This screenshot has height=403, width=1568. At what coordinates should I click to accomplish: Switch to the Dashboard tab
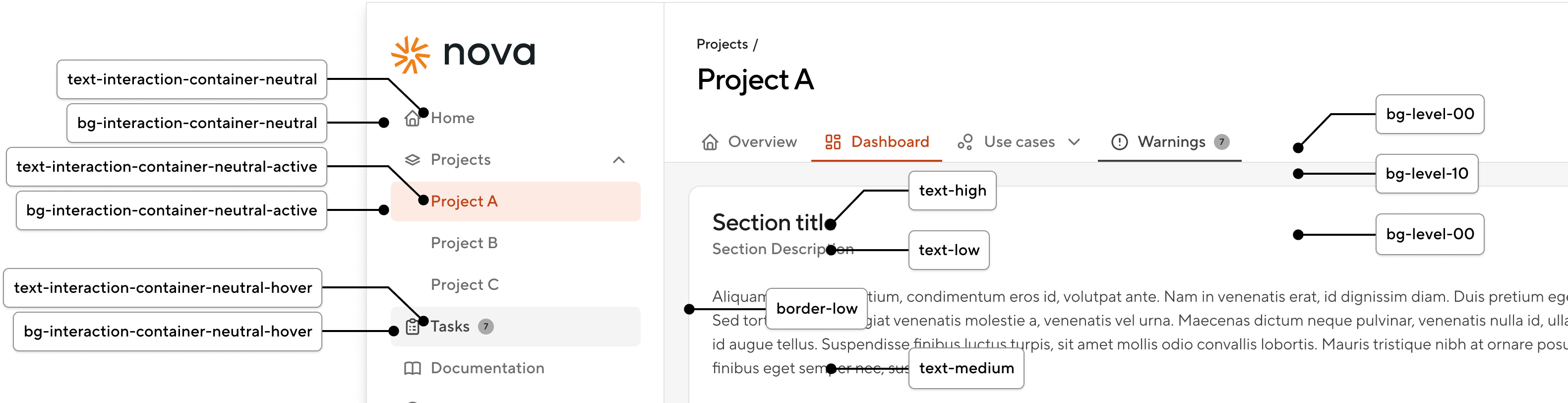coord(877,142)
